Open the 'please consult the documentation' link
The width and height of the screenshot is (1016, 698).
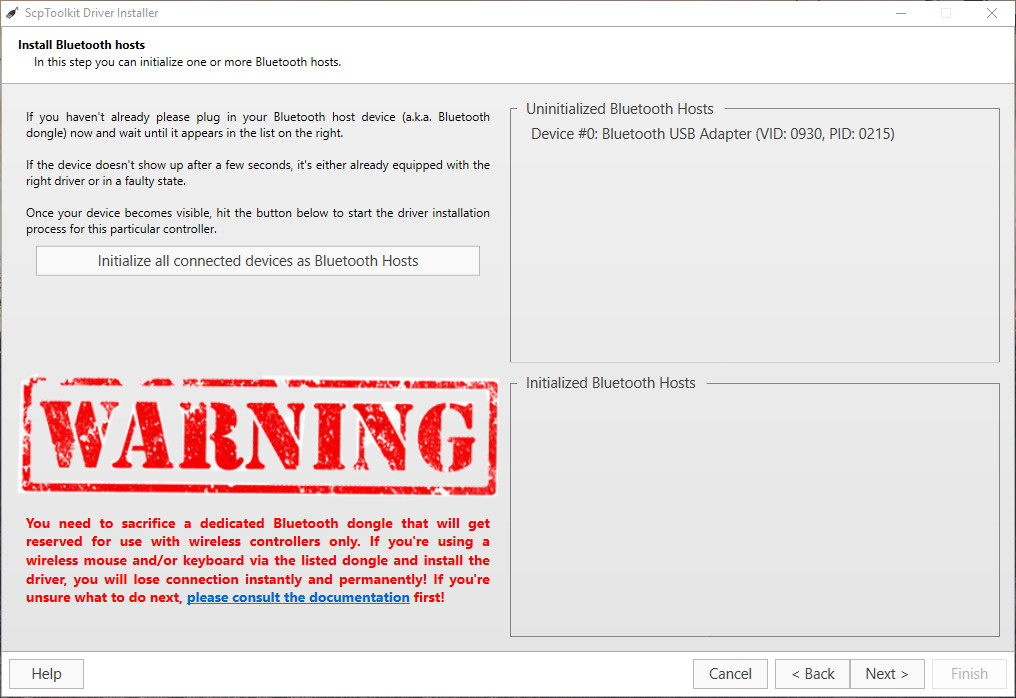click(298, 598)
